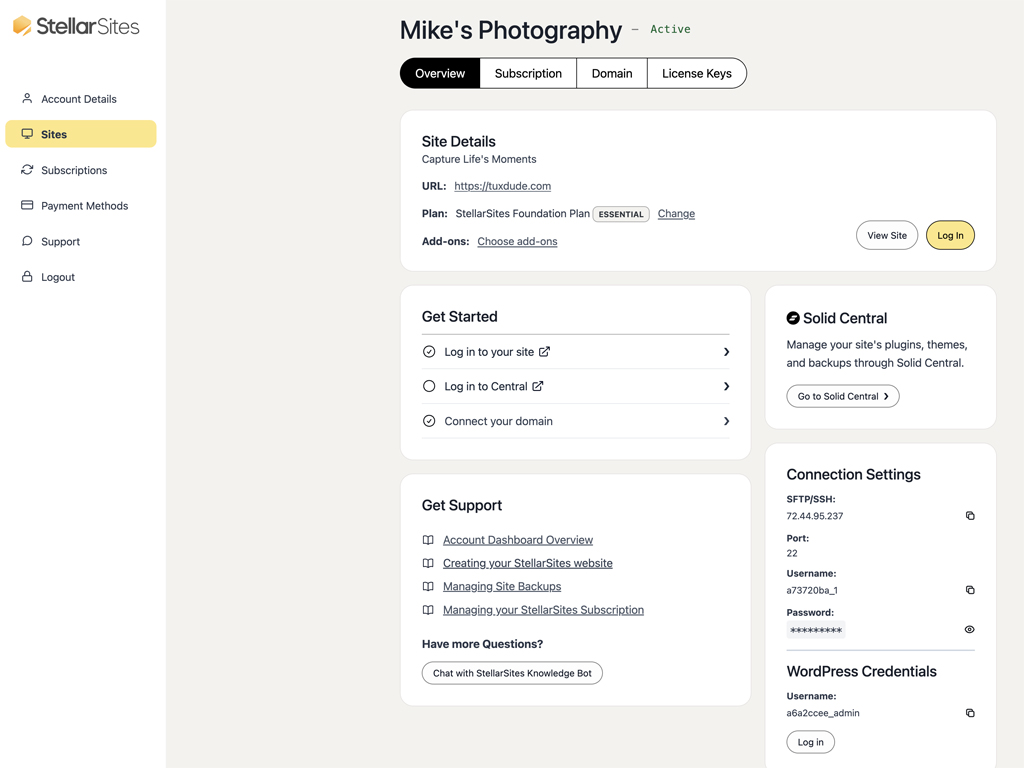
Task: Click the Solid Central logo icon
Action: click(793, 318)
